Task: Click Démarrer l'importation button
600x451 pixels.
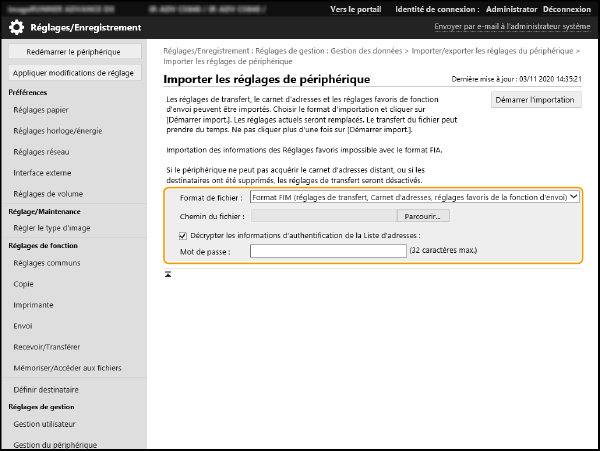Action: (x=536, y=100)
